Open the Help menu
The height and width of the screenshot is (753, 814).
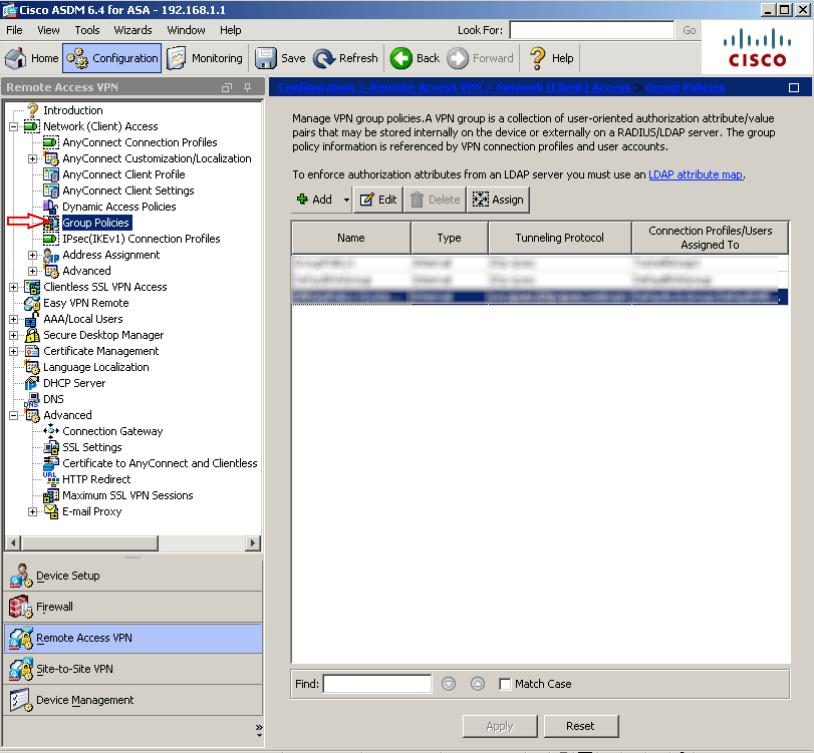tap(230, 30)
